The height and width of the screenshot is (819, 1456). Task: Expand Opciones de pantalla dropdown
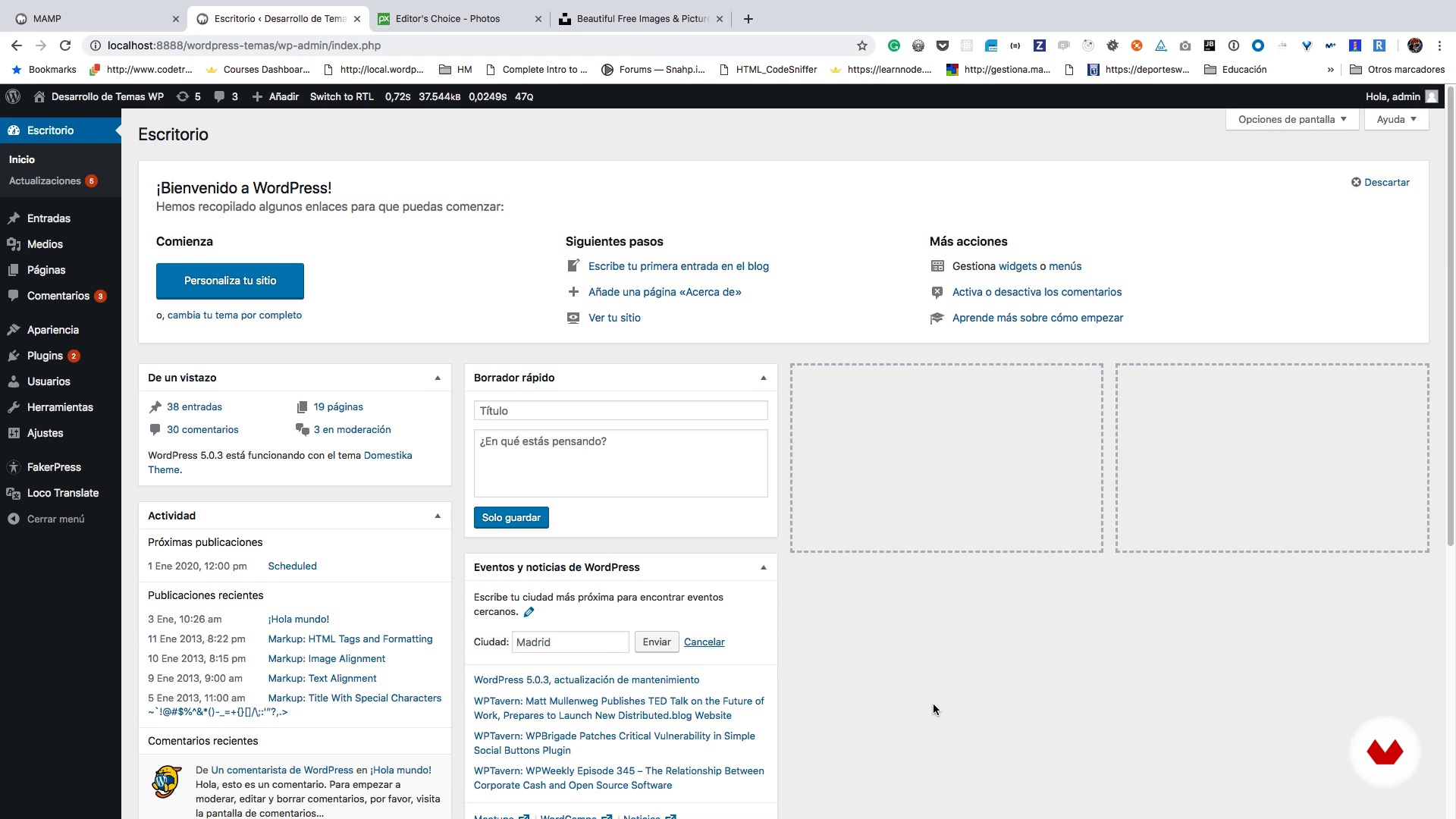pos(1292,119)
